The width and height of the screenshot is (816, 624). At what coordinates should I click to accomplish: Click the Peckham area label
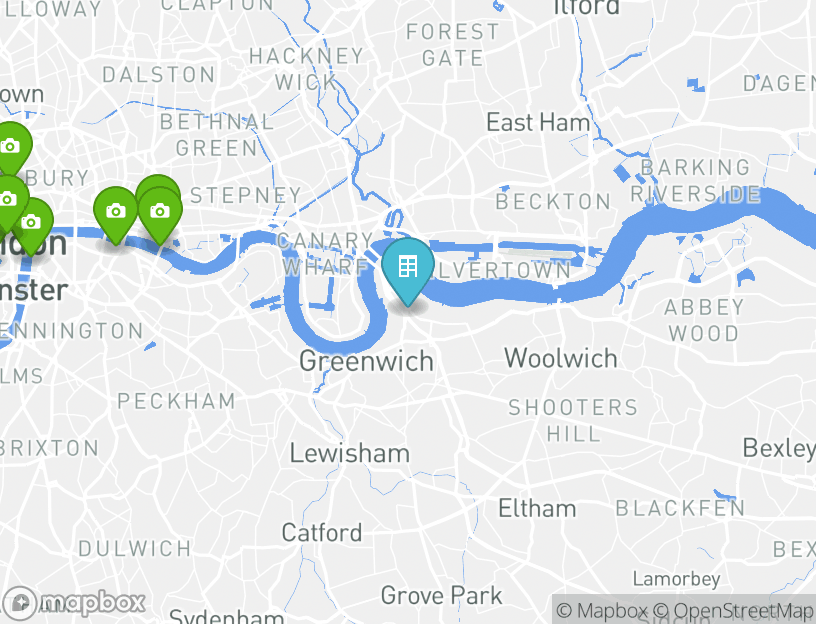(176, 401)
